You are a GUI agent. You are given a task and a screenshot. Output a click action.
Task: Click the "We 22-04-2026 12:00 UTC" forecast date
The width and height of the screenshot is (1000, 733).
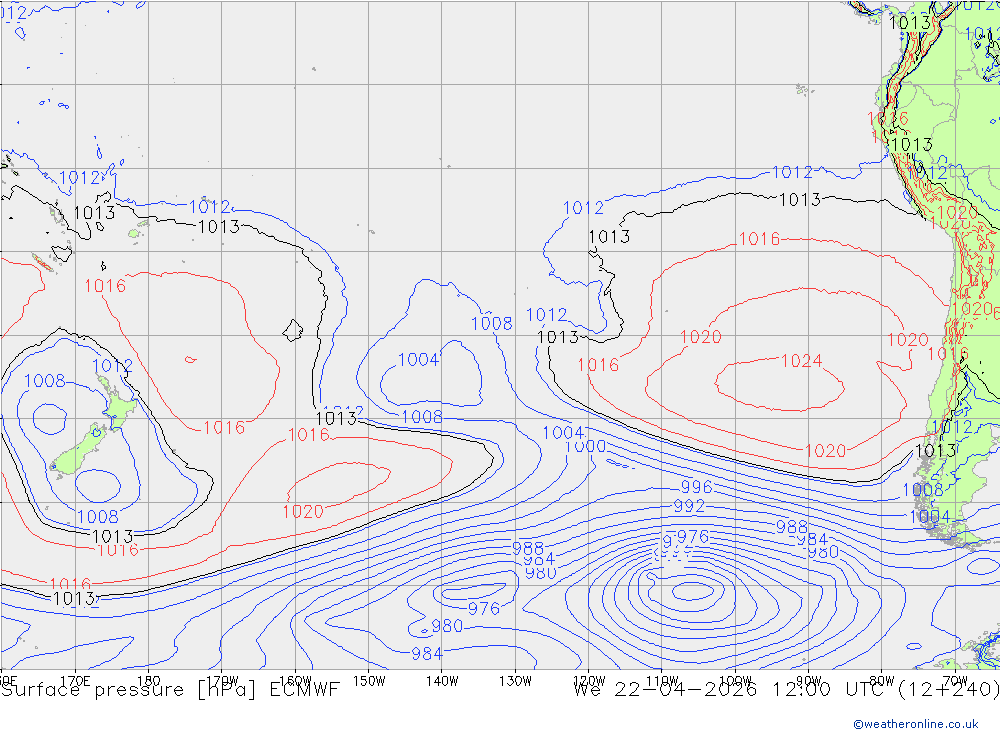click(732, 690)
